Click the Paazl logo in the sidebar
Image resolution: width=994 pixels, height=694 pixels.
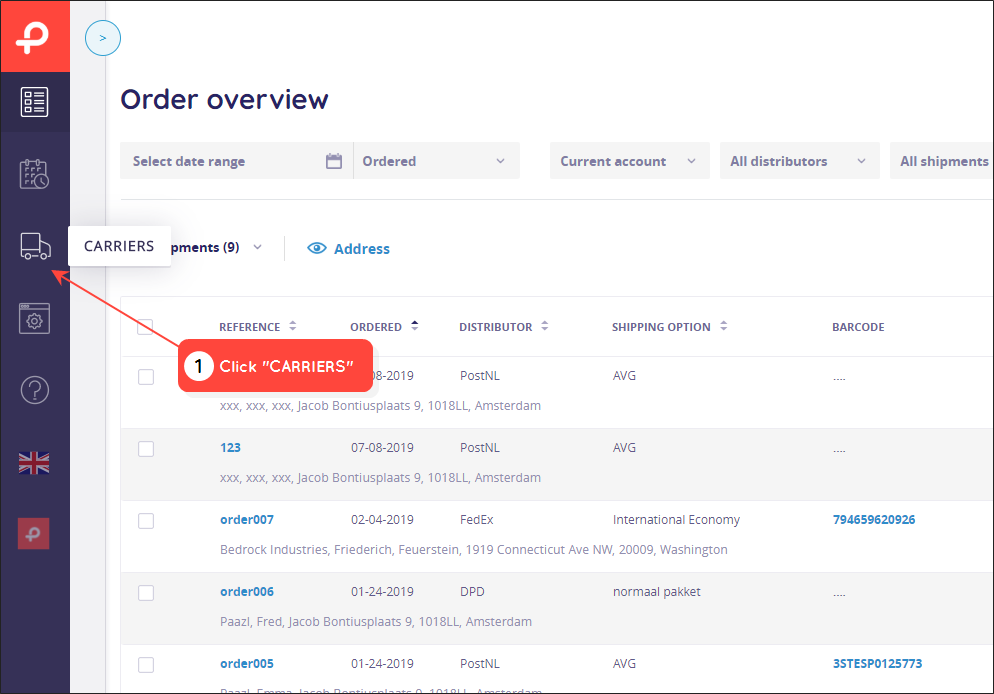click(33, 37)
